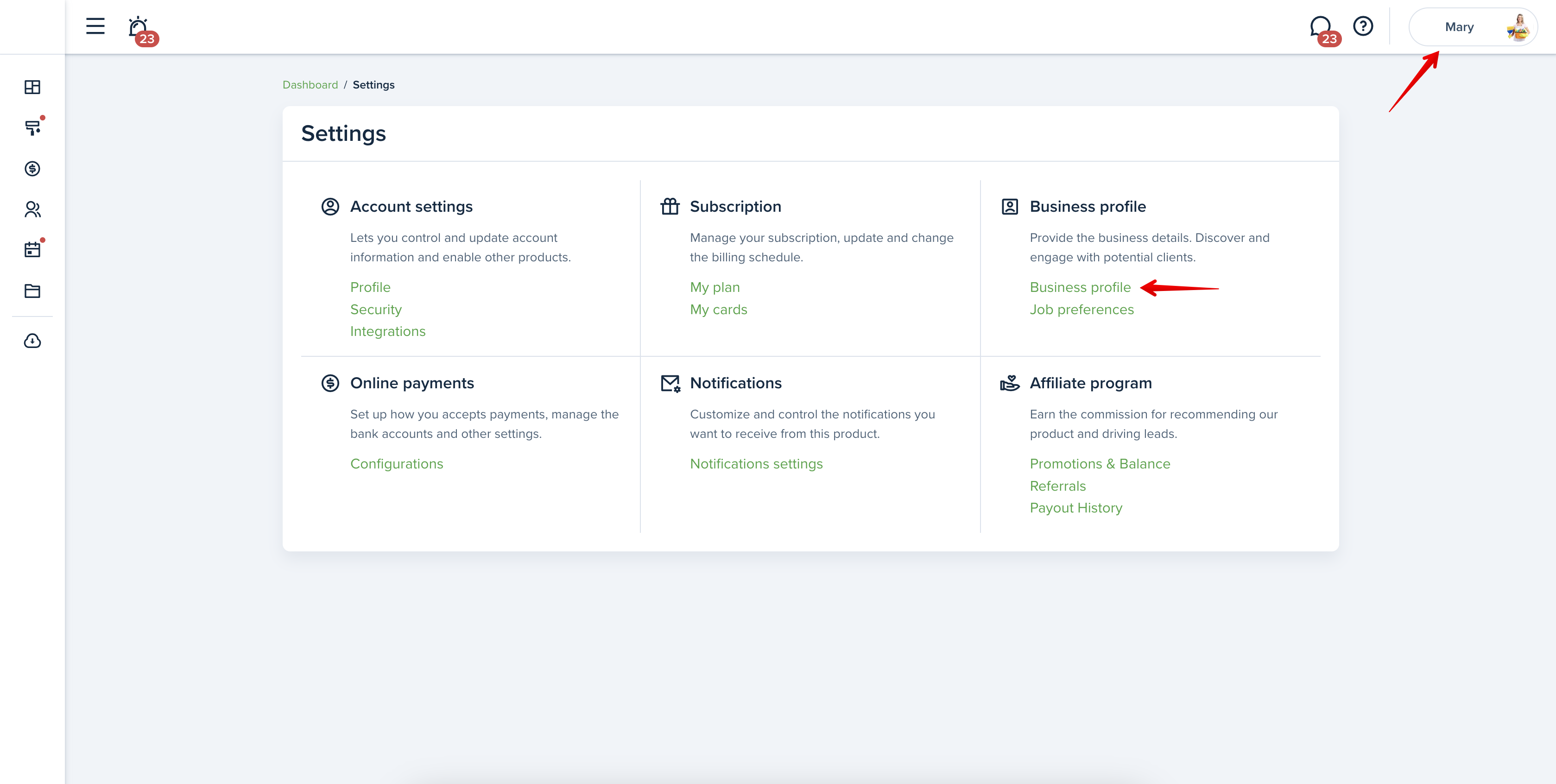Open the Profile link

coord(370,287)
